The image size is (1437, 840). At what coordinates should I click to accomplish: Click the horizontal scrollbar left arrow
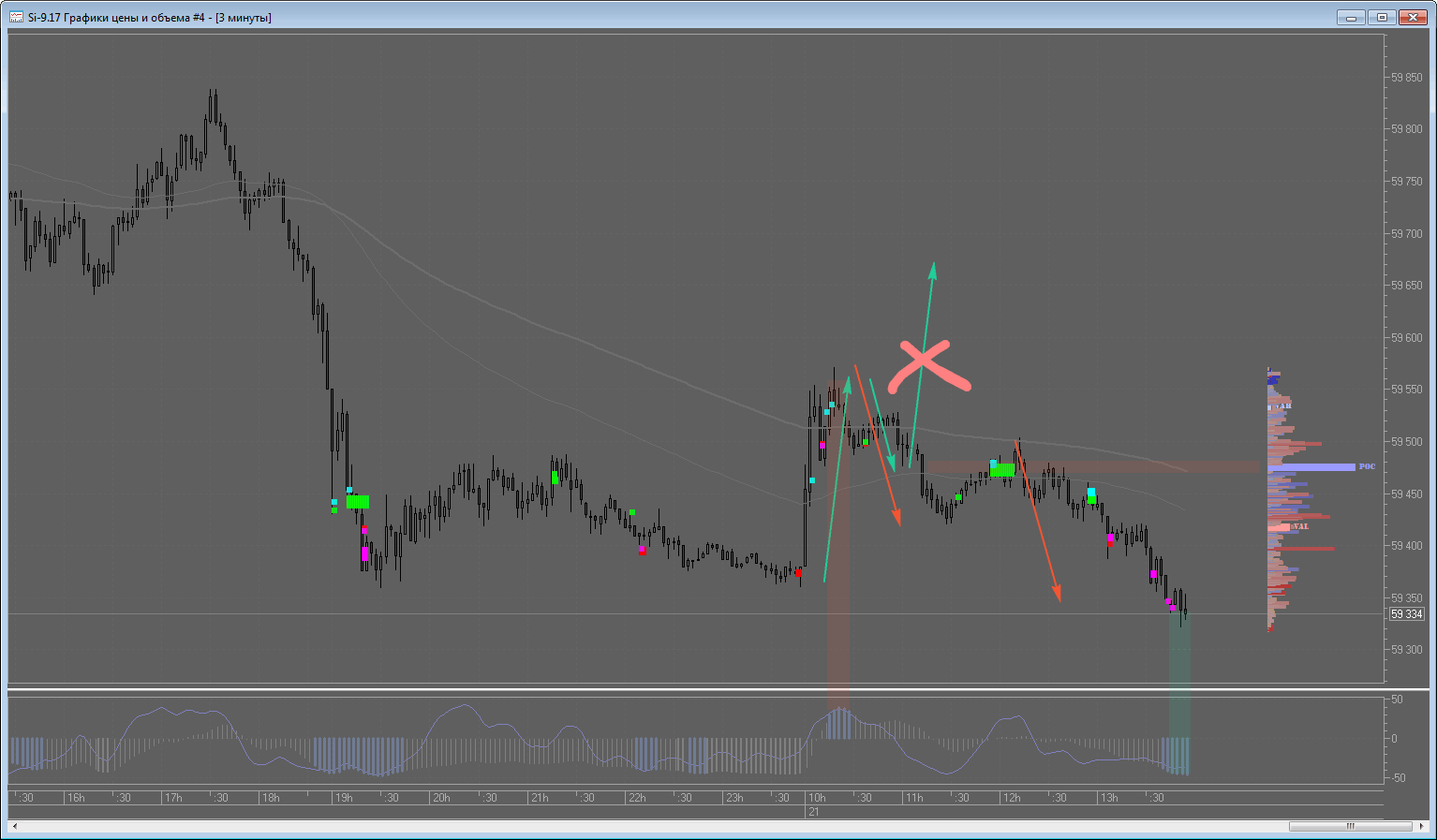pos(15,826)
